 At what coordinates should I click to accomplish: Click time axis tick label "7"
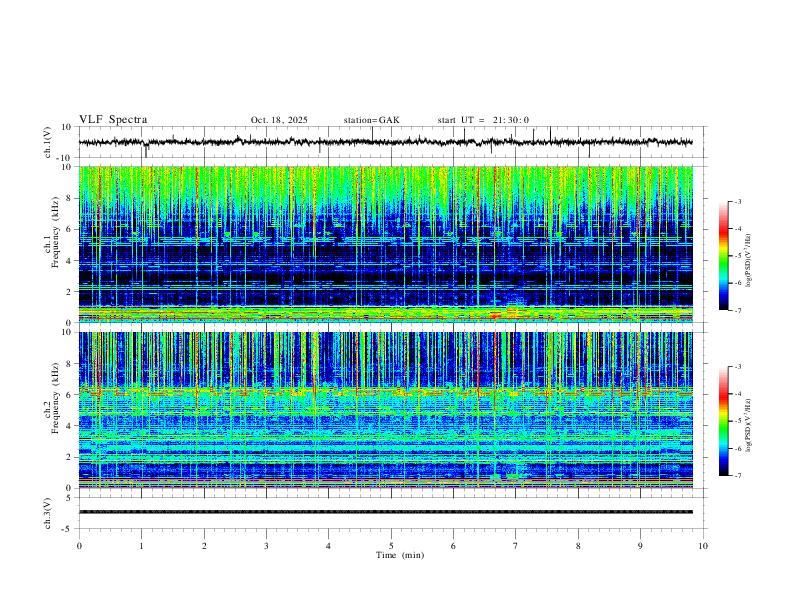tap(516, 546)
